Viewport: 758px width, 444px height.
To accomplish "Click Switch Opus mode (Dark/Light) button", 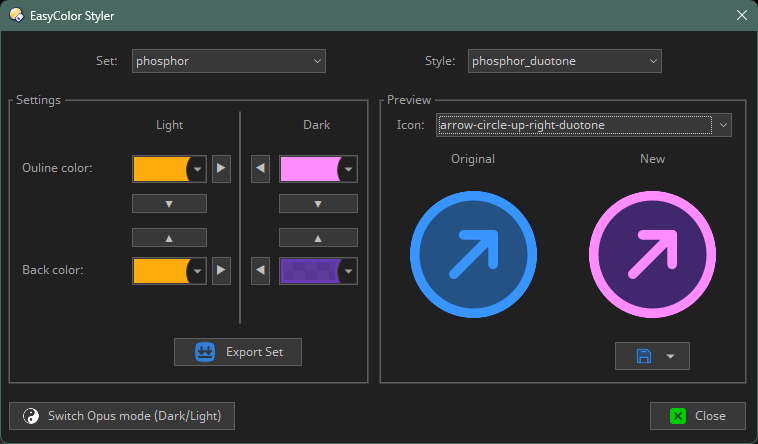I will tap(122, 416).
